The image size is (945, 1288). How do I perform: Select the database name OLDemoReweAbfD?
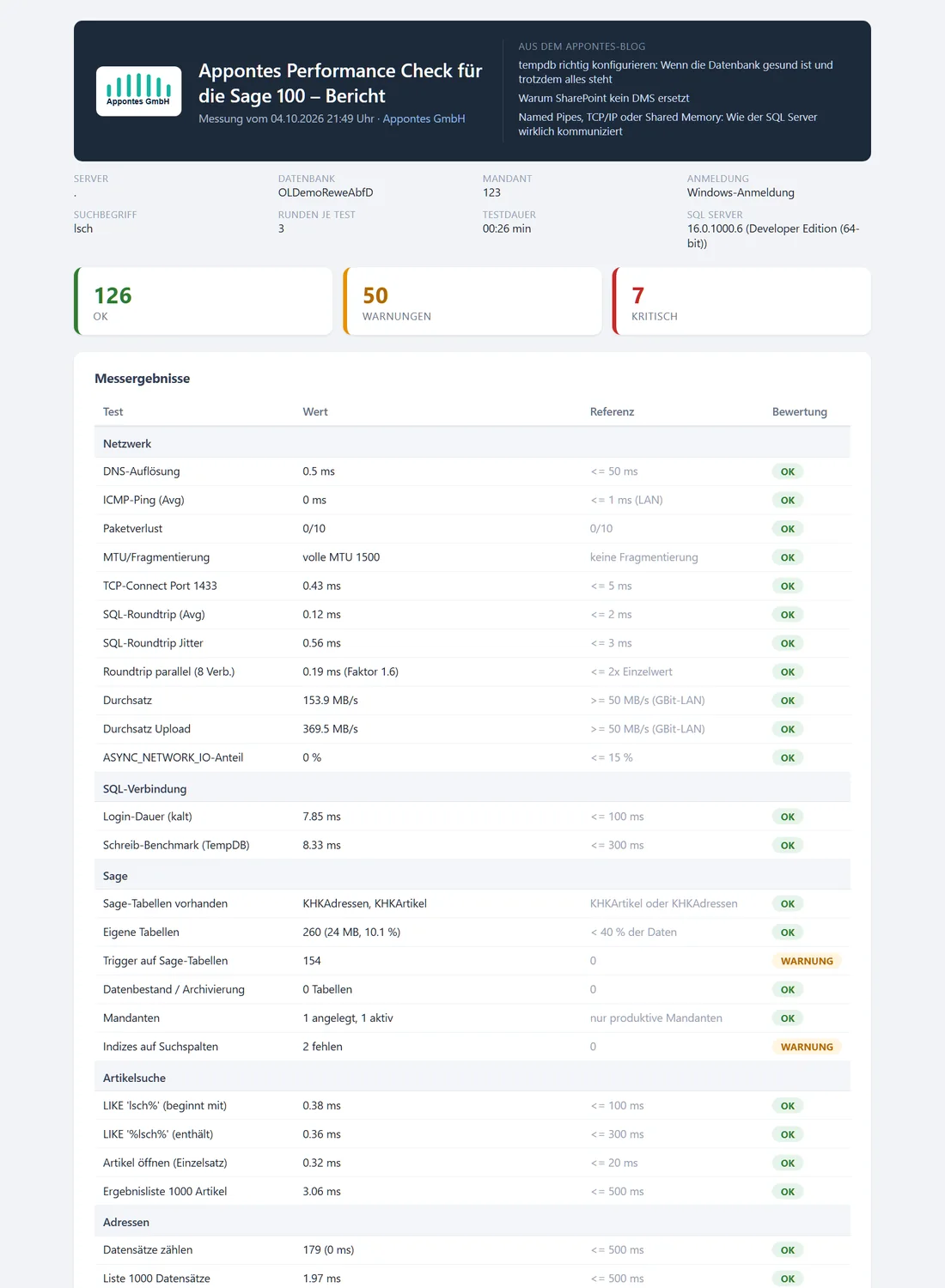tap(326, 192)
